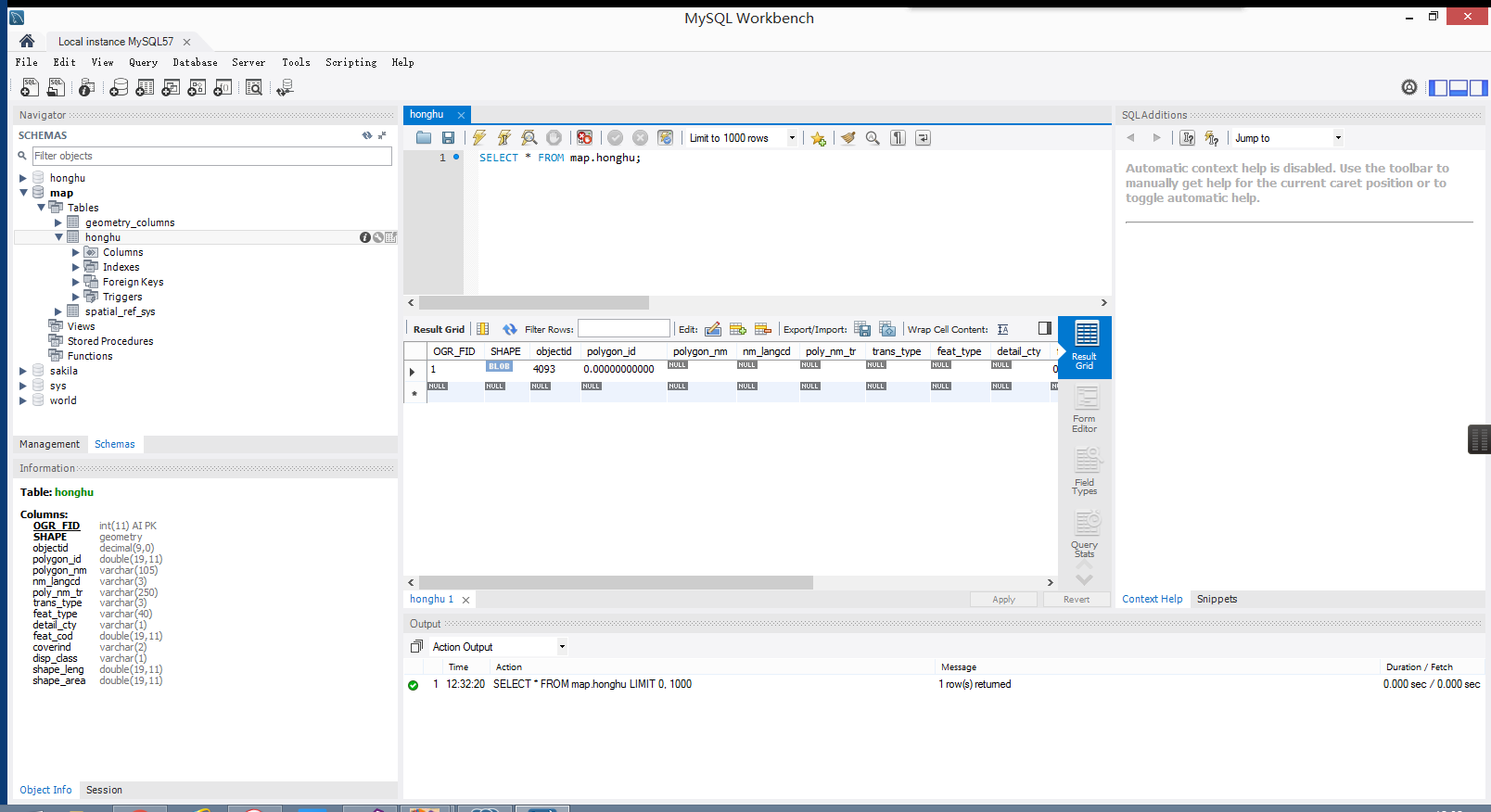Switch to the Snippets tab
The image size is (1491, 812).
click(x=1217, y=599)
